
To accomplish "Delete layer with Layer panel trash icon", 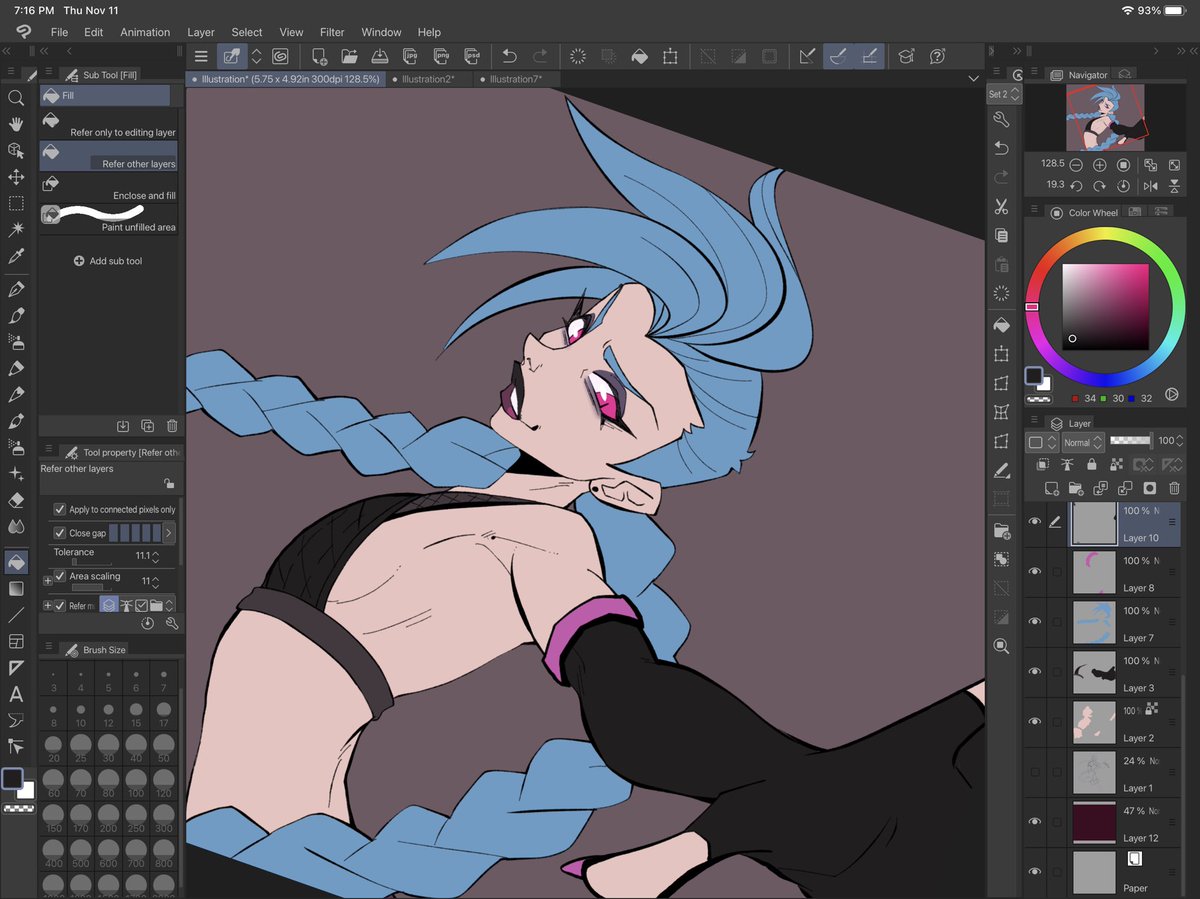I will coord(1174,488).
